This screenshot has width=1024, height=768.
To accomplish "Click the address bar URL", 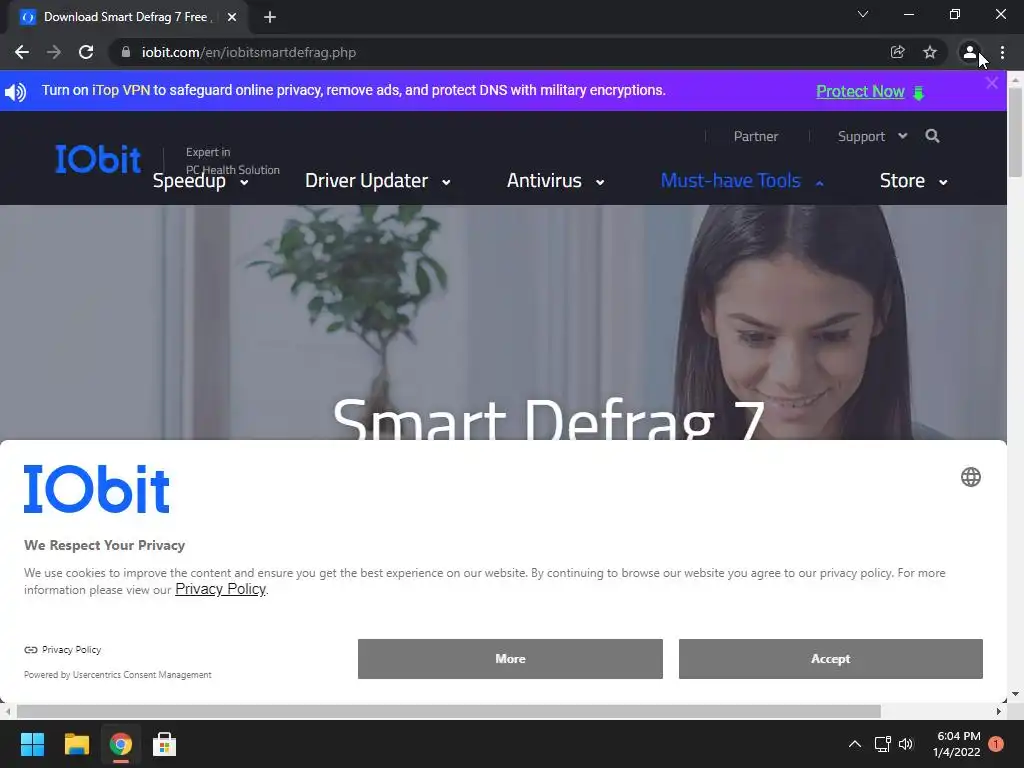I will pyautogui.click(x=249, y=52).
